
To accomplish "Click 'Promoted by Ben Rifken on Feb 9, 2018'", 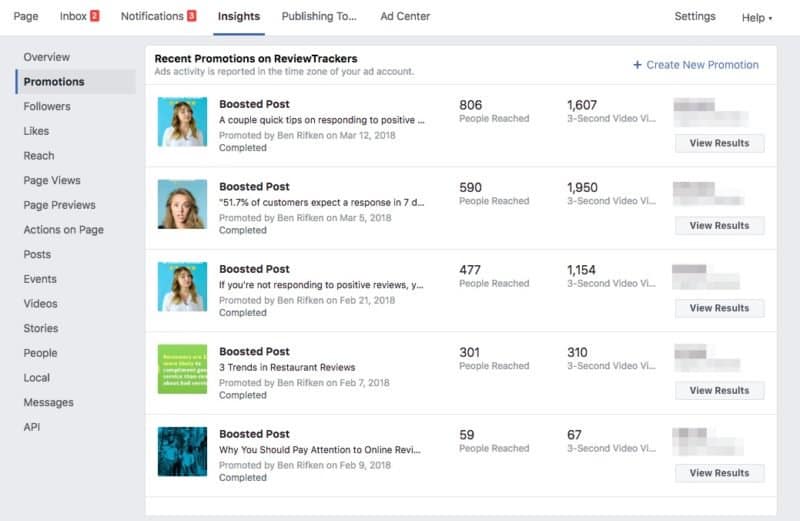I will (x=305, y=465).
